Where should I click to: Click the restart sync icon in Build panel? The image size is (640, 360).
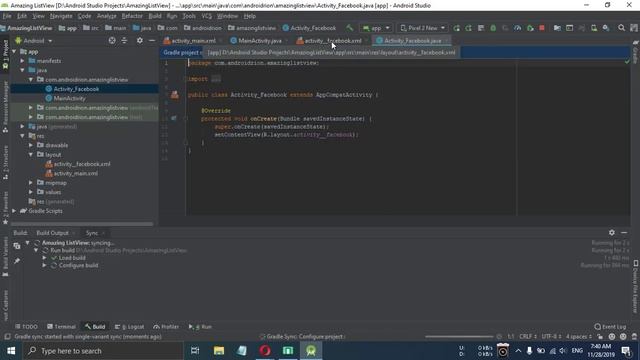coord(17,246)
